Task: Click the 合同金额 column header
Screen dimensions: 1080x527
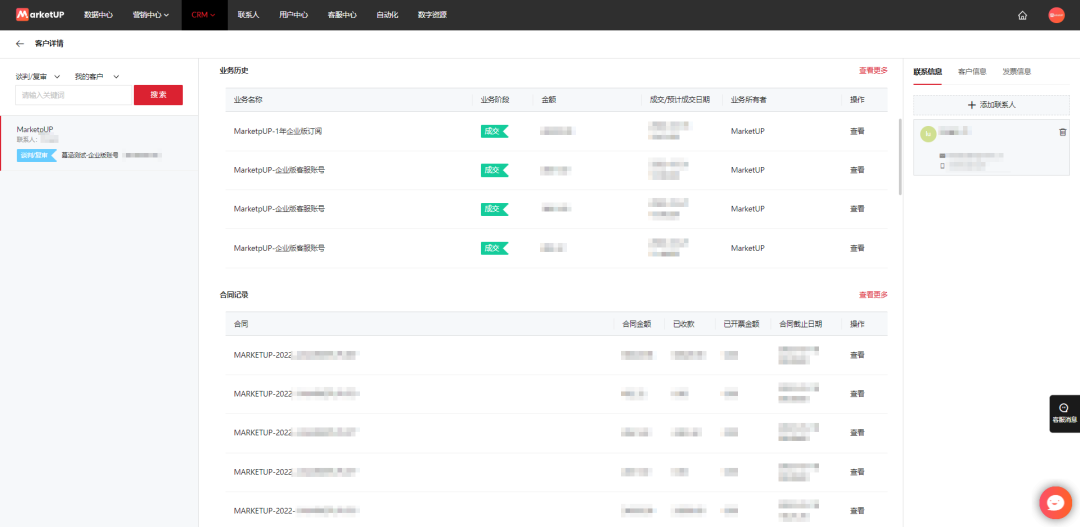Action: click(x=636, y=324)
